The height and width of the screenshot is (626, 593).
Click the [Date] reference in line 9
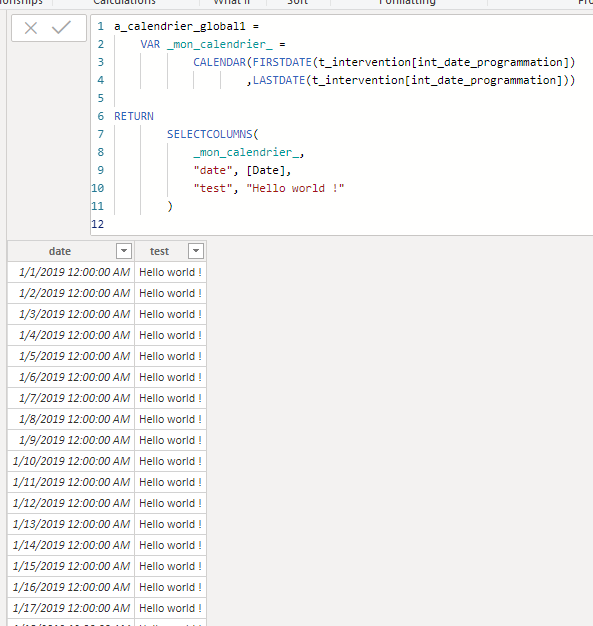tap(266, 170)
